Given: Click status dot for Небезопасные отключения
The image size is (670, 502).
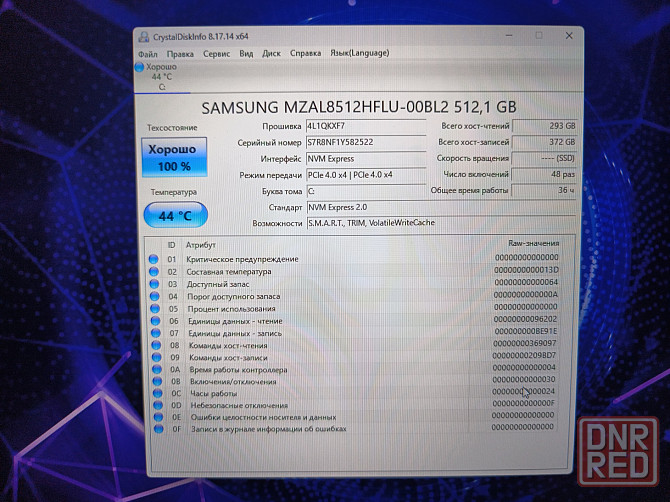Looking at the screenshot, I should (158, 405).
